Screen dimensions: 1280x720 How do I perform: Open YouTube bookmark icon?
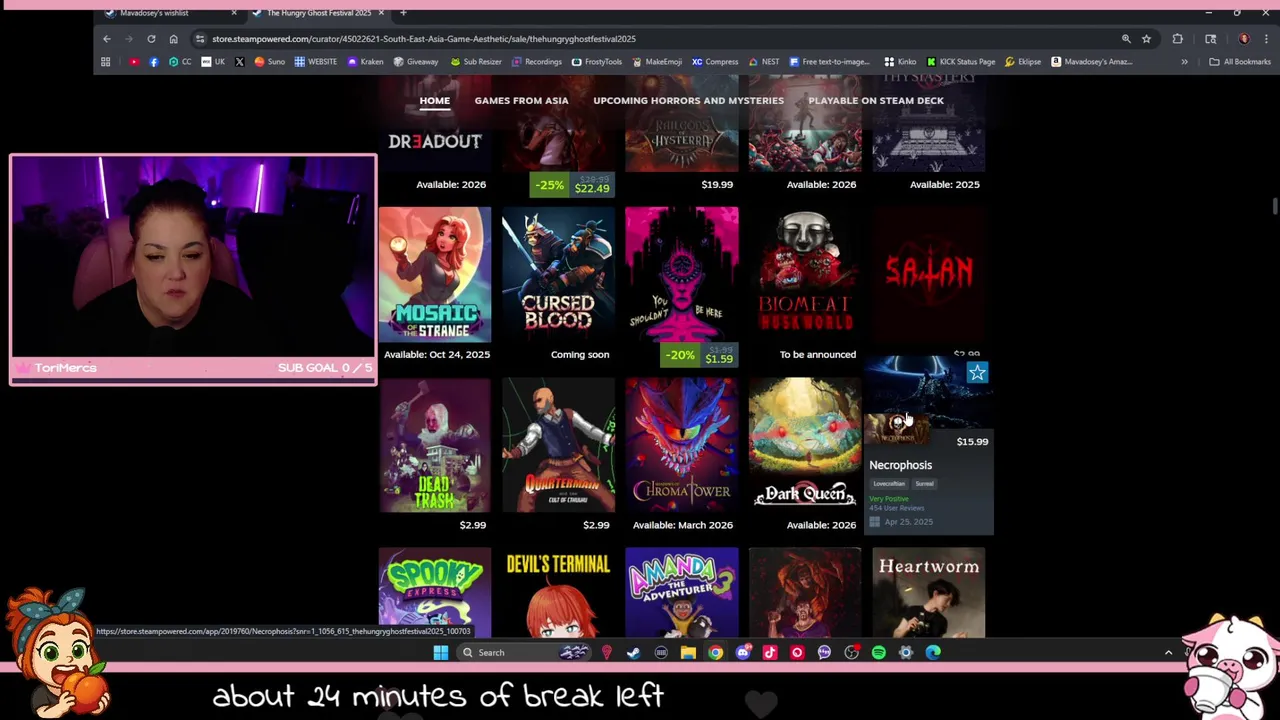tap(134, 62)
